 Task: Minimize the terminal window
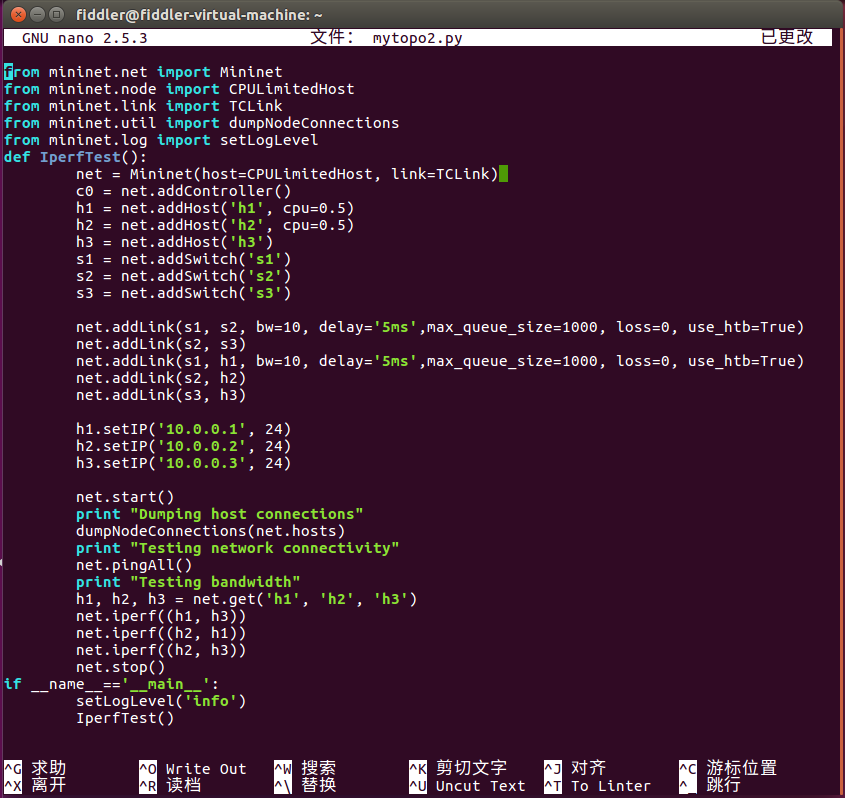coord(37,15)
